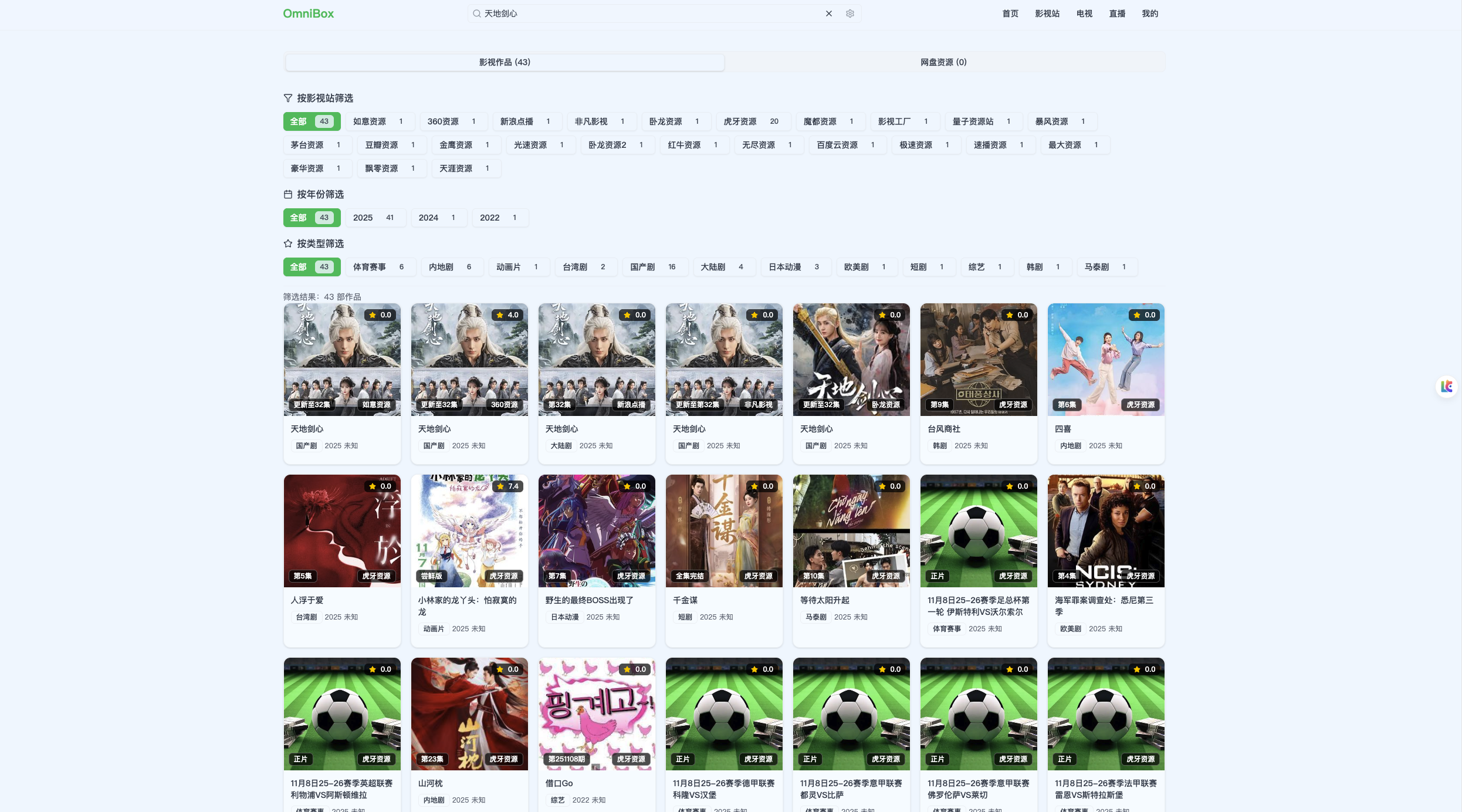
Task: Open 等待太阳升起 poster
Action: click(851, 531)
